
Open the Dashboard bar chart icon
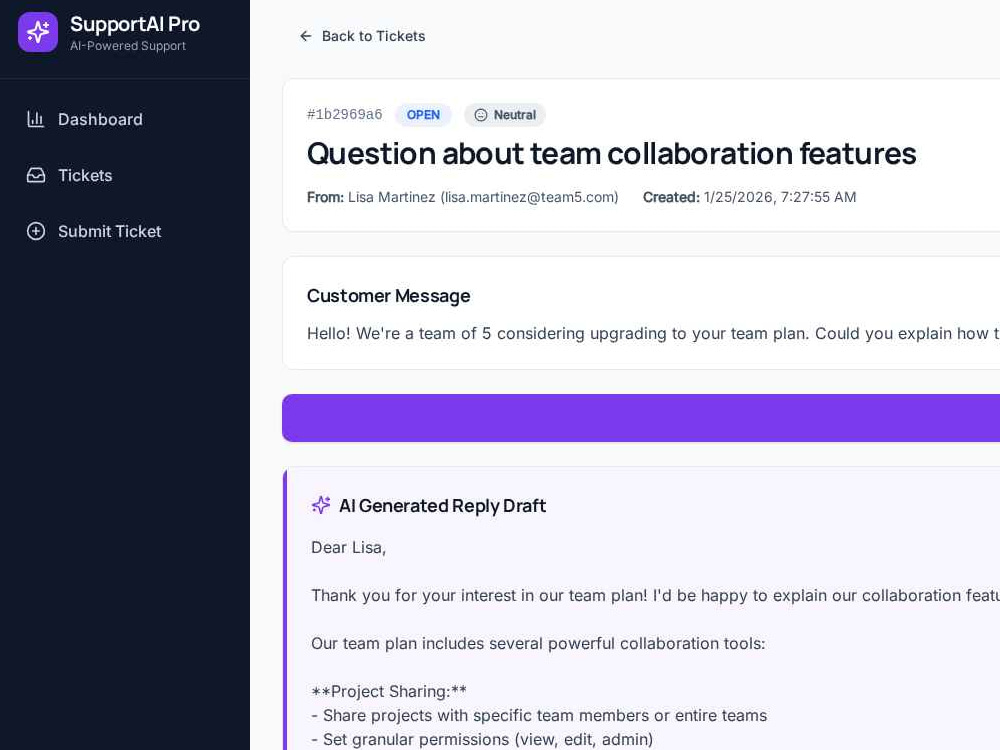click(x=36, y=119)
